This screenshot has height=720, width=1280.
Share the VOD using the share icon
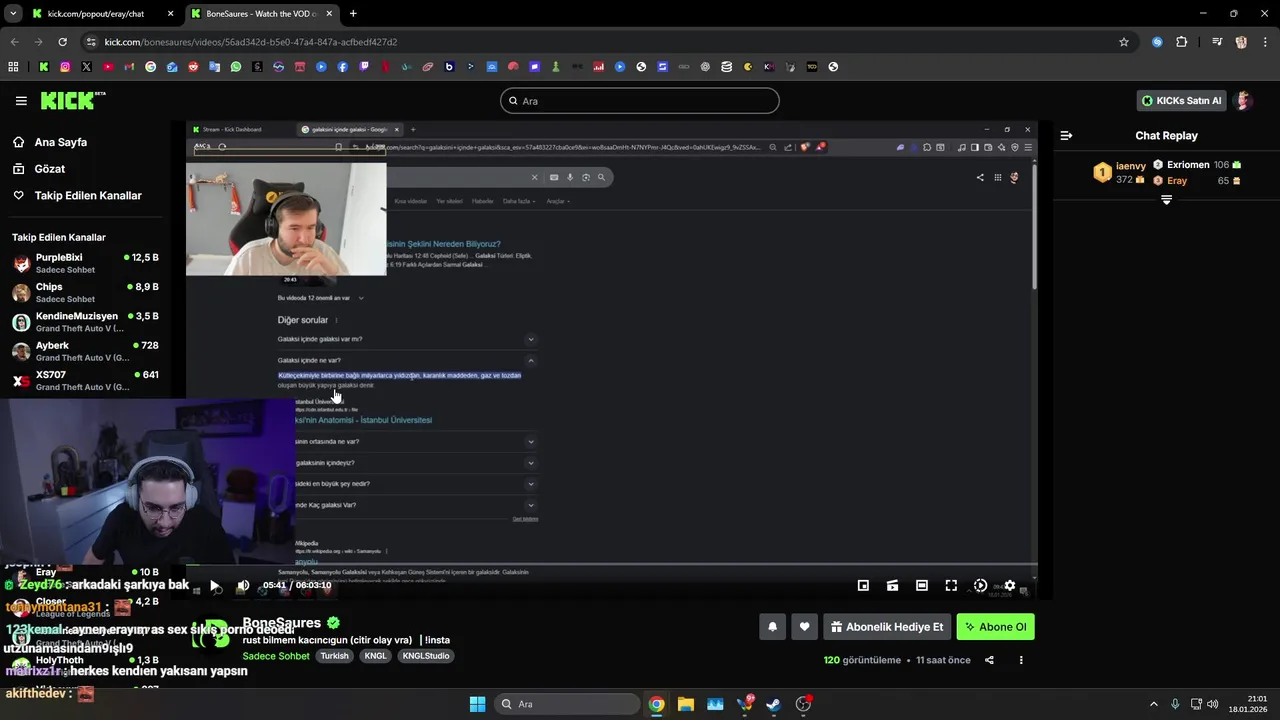tap(989, 660)
